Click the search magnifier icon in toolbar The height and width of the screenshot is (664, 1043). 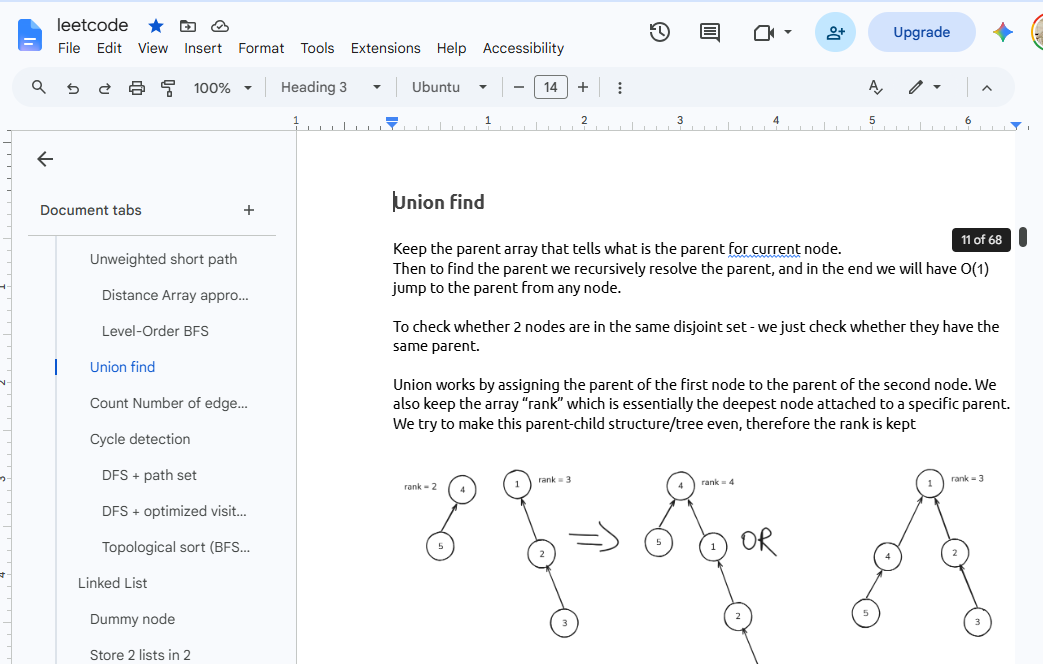pos(39,87)
